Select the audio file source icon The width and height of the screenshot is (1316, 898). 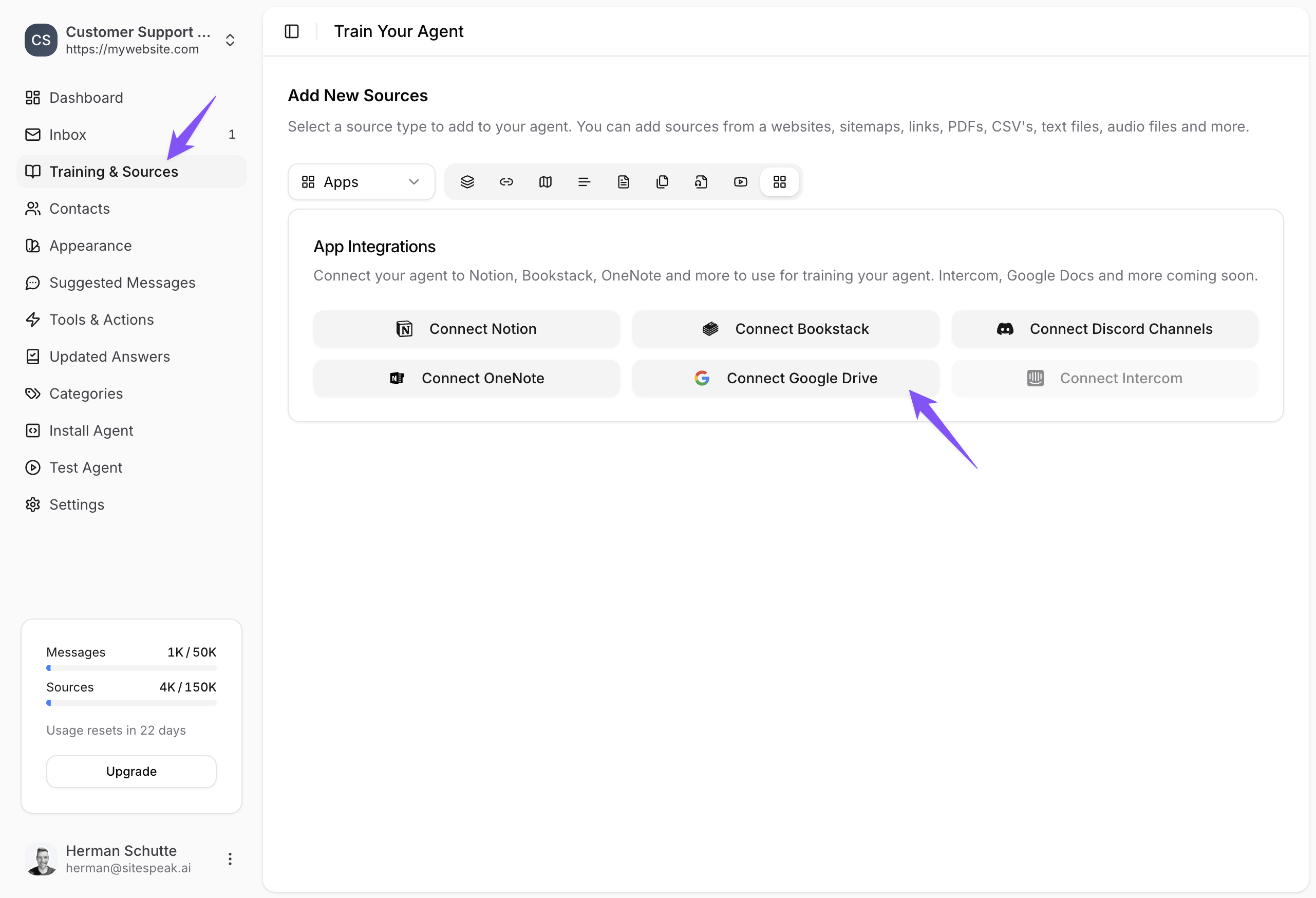point(701,182)
